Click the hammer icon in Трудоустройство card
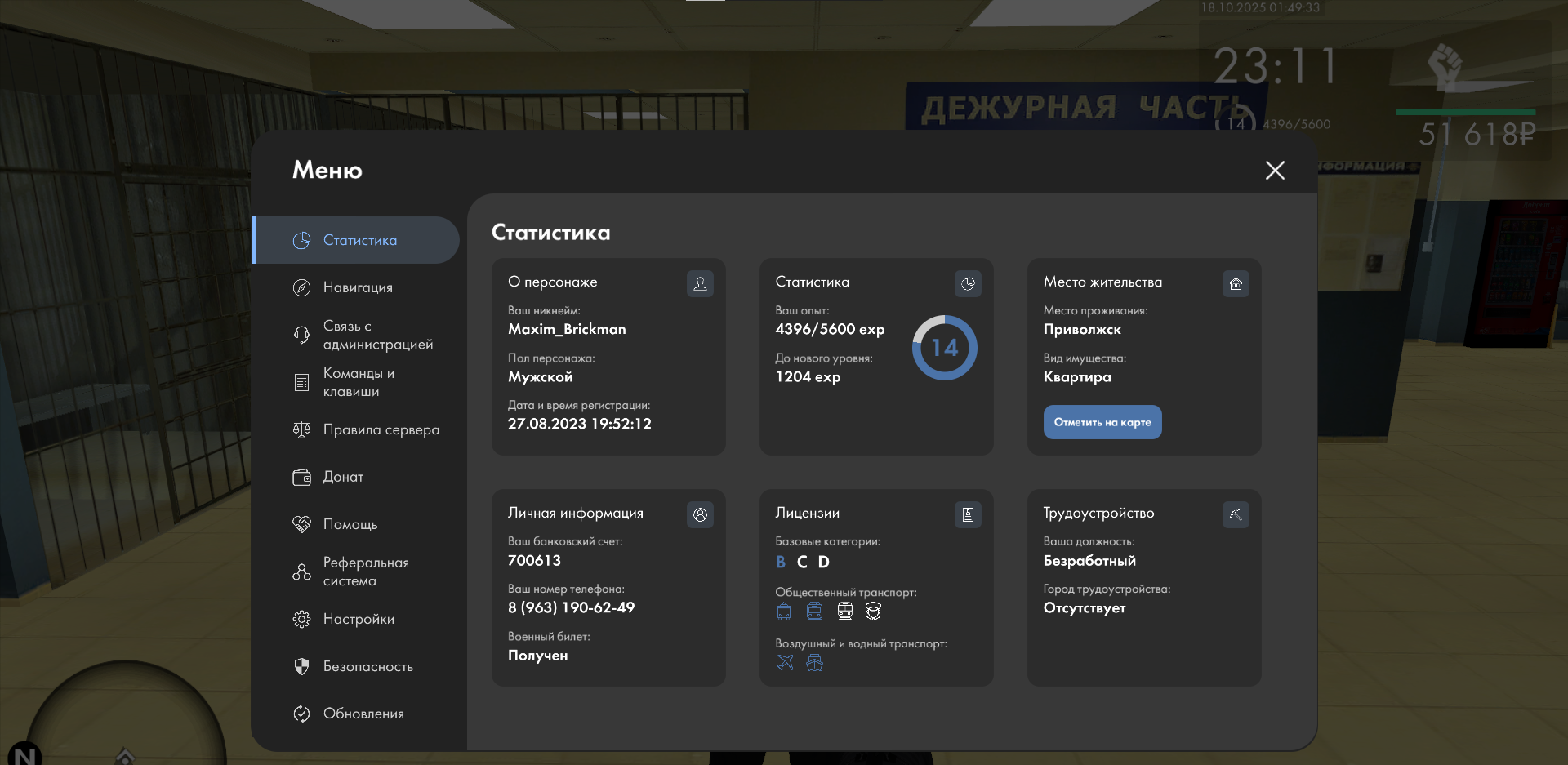Screen dimensions: 1568x765 click(x=1236, y=514)
